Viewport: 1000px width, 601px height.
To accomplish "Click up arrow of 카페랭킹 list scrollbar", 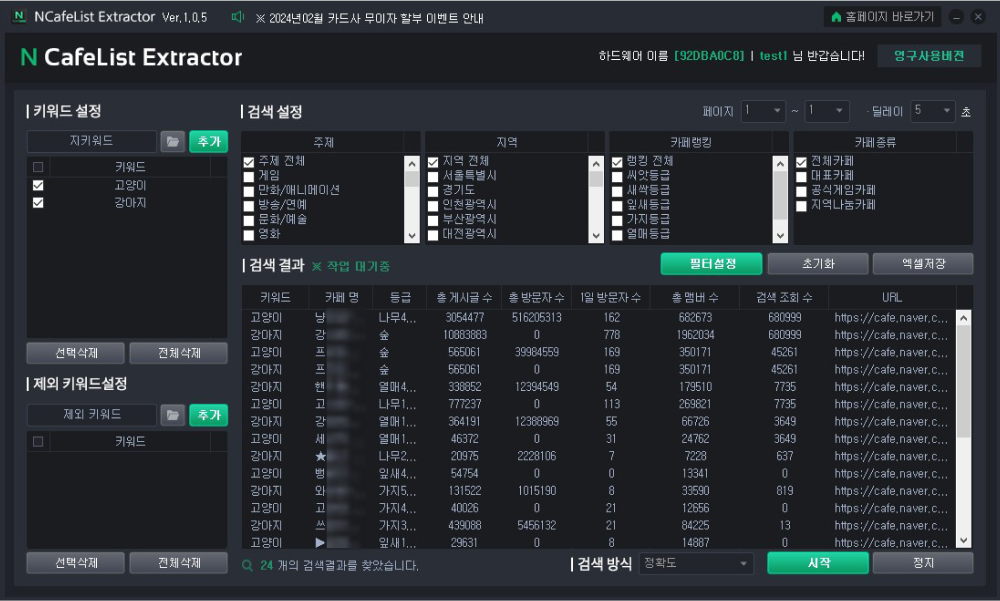I will [x=780, y=163].
